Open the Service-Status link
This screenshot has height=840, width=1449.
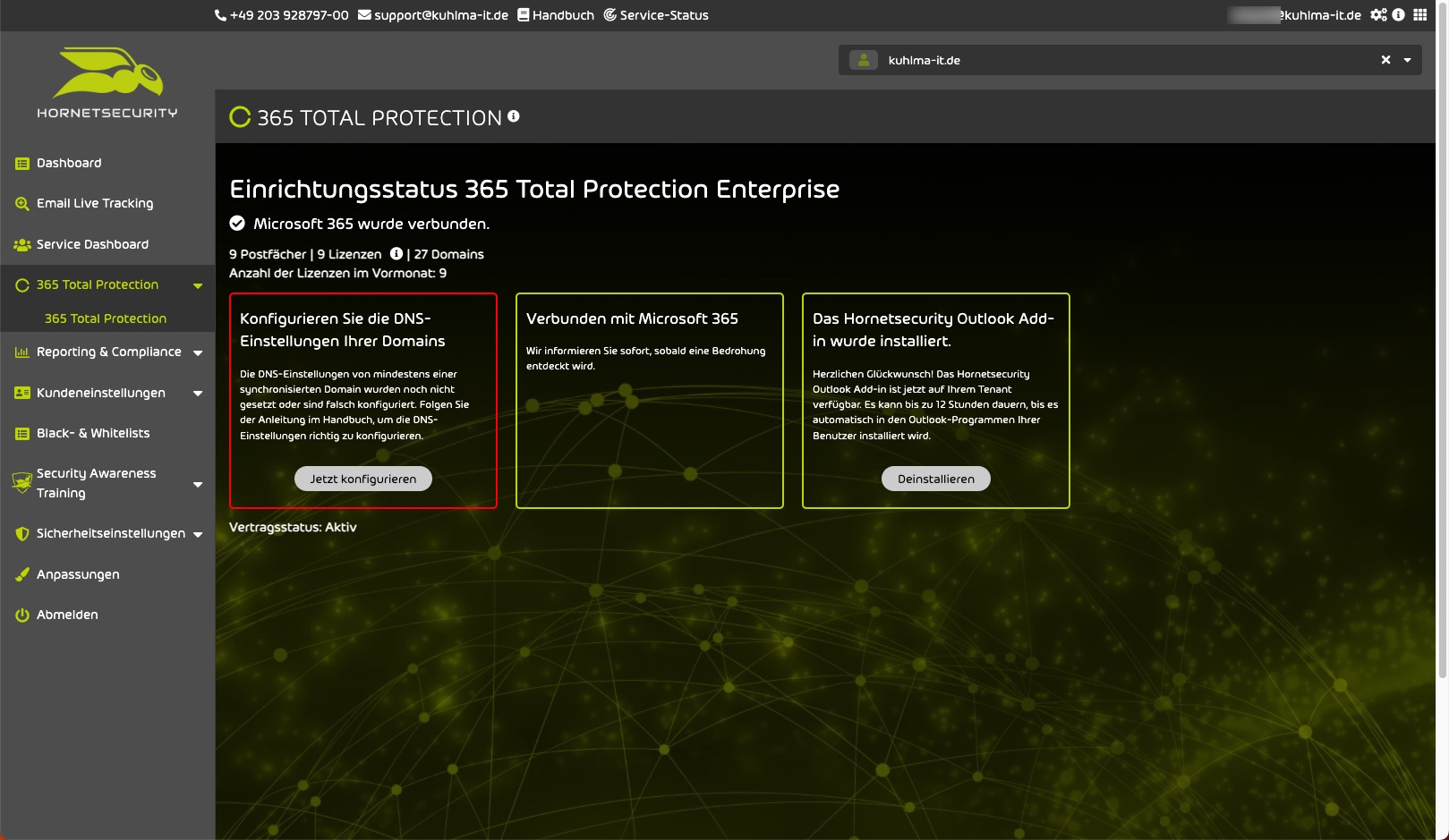pyautogui.click(x=664, y=15)
